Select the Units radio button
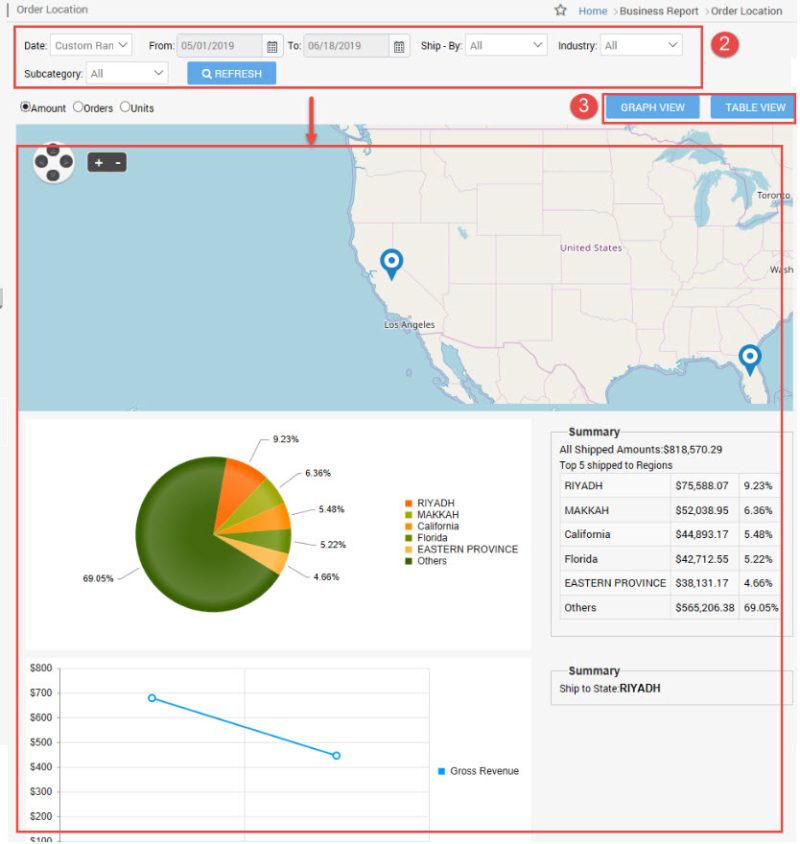This screenshot has width=800, height=844. [x=126, y=108]
